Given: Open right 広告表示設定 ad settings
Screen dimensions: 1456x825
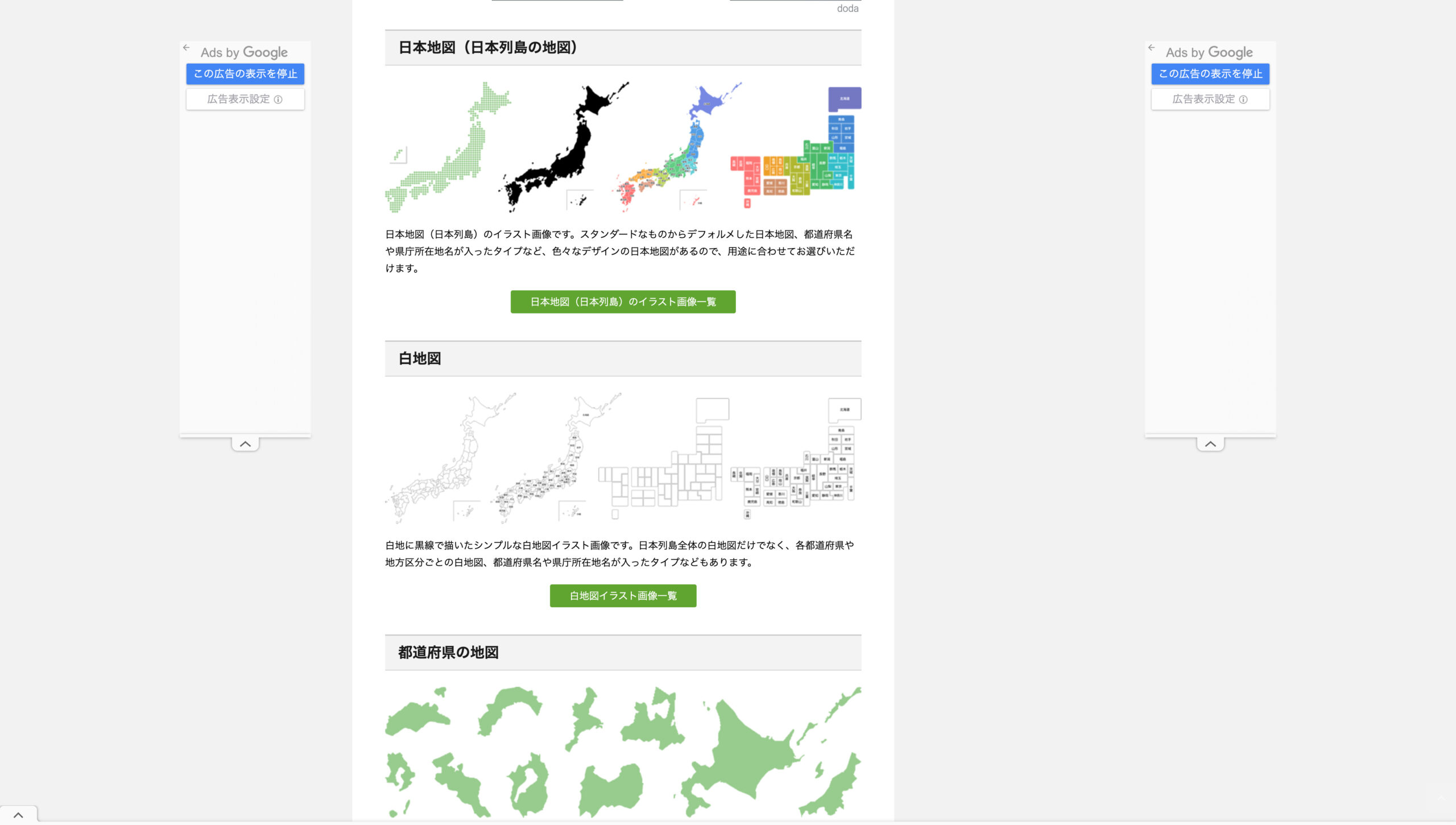Looking at the screenshot, I should [1210, 99].
